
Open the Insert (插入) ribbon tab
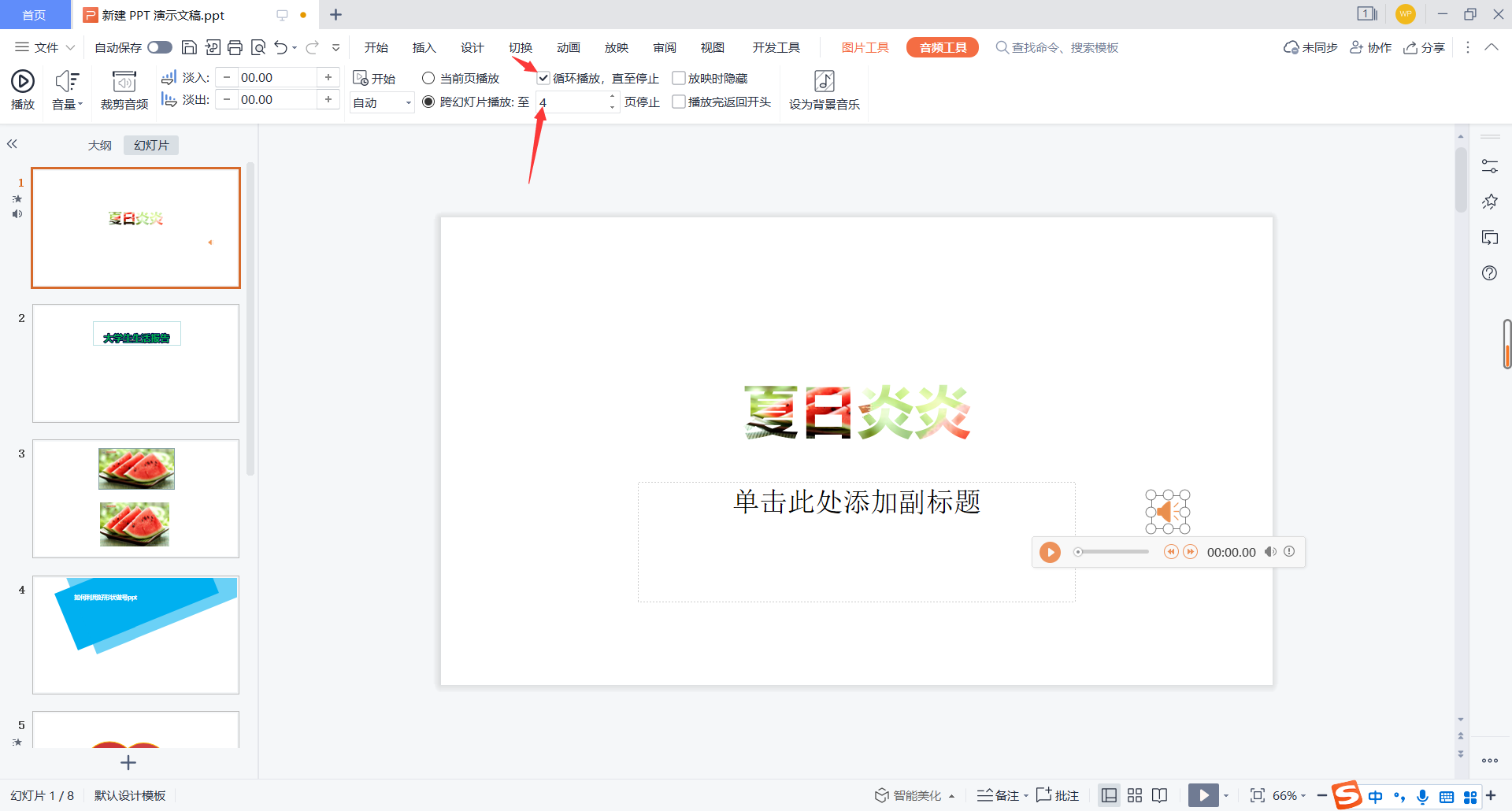pos(424,47)
